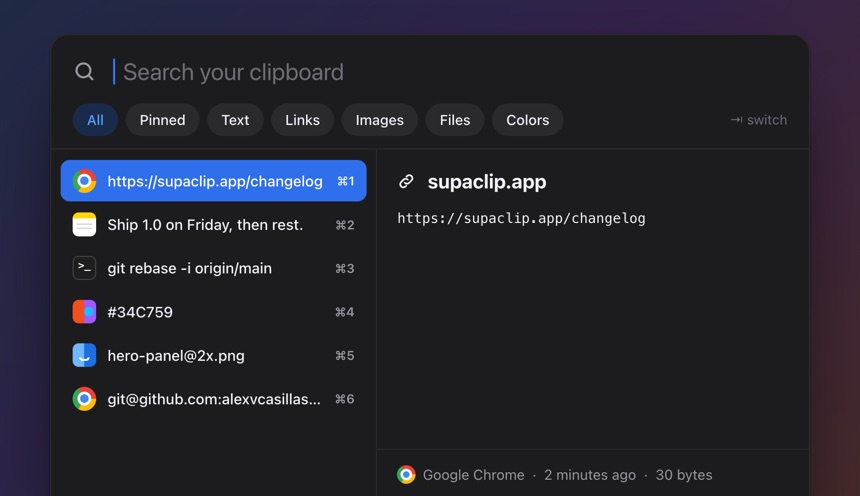Select the https://supaclip.app/changelog clip
This screenshot has height=496, width=860.
coord(213,181)
